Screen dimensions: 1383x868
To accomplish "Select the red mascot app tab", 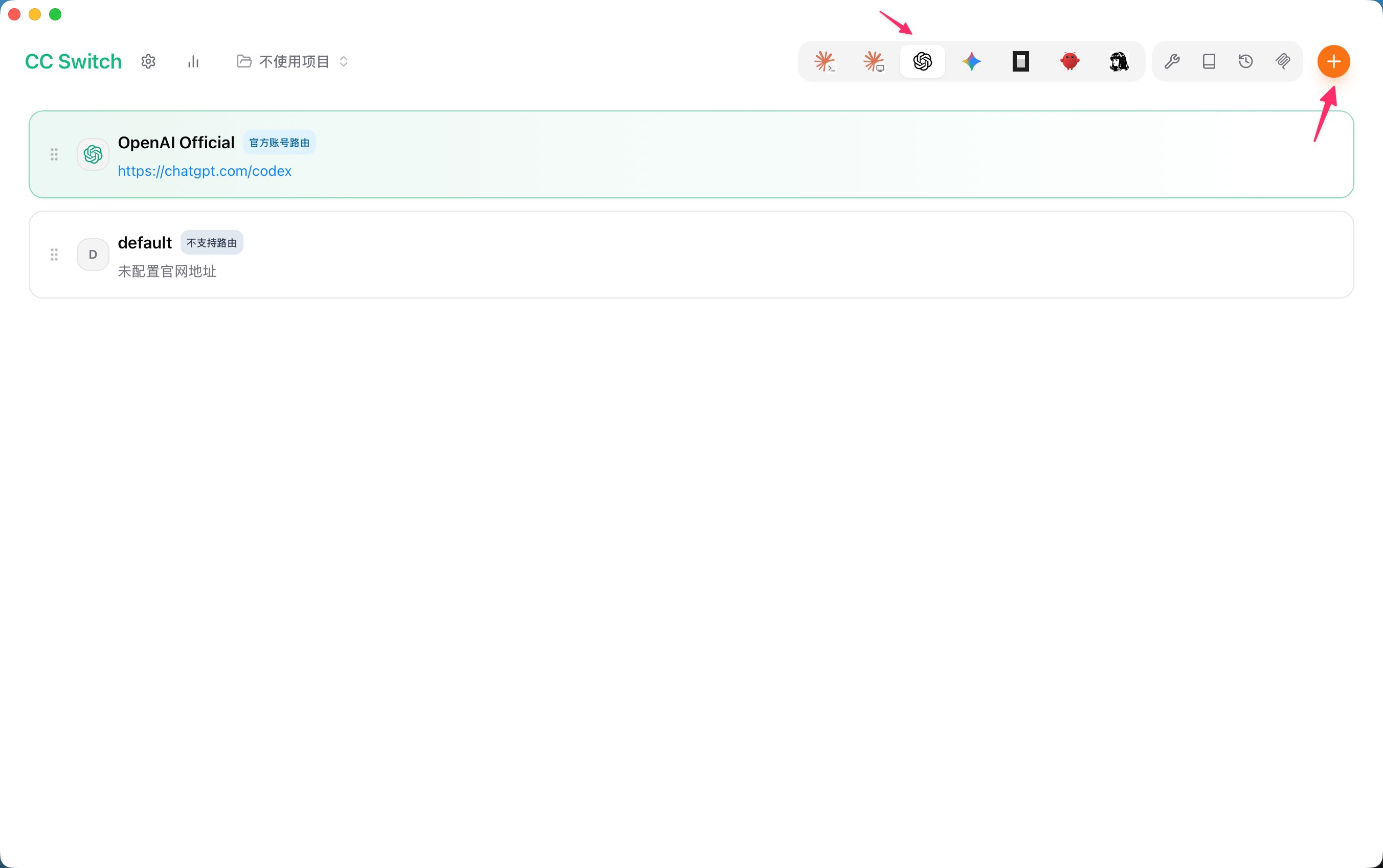I will [x=1069, y=61].
